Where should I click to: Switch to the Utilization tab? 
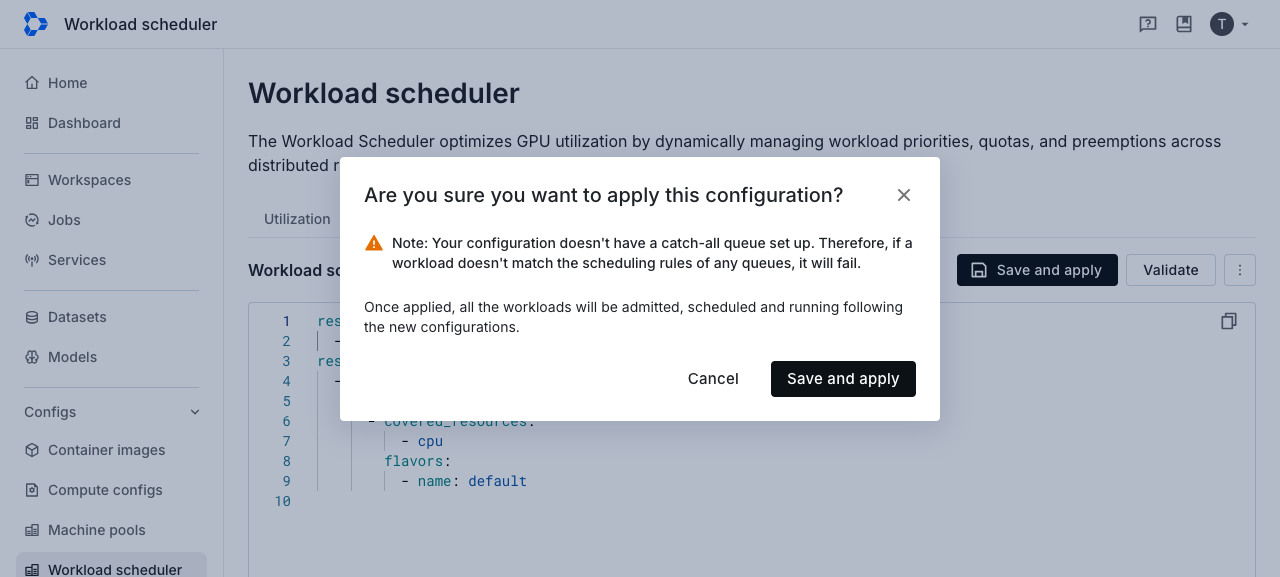(x=297, y=219)
